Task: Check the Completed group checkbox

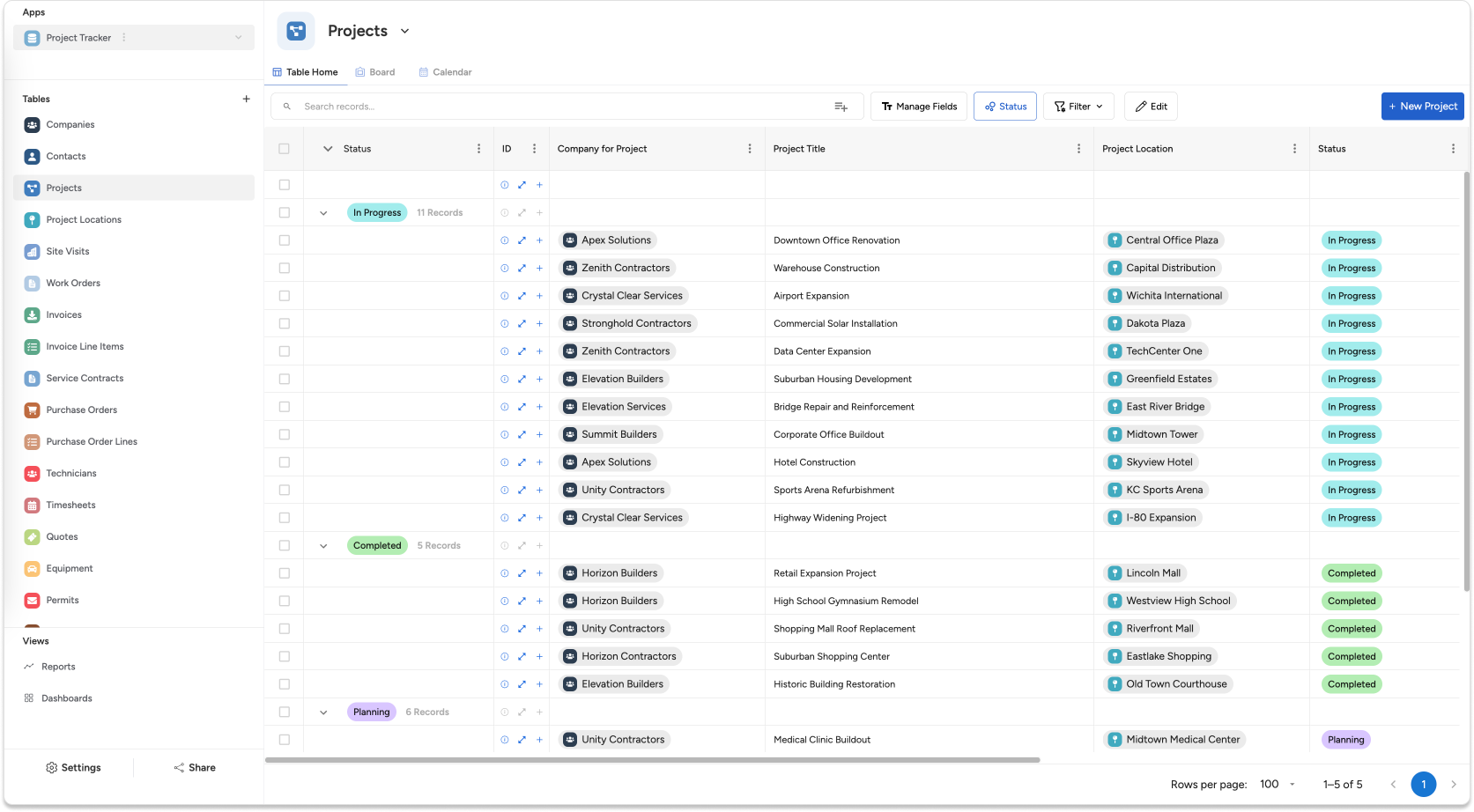Action: (284, 545)
